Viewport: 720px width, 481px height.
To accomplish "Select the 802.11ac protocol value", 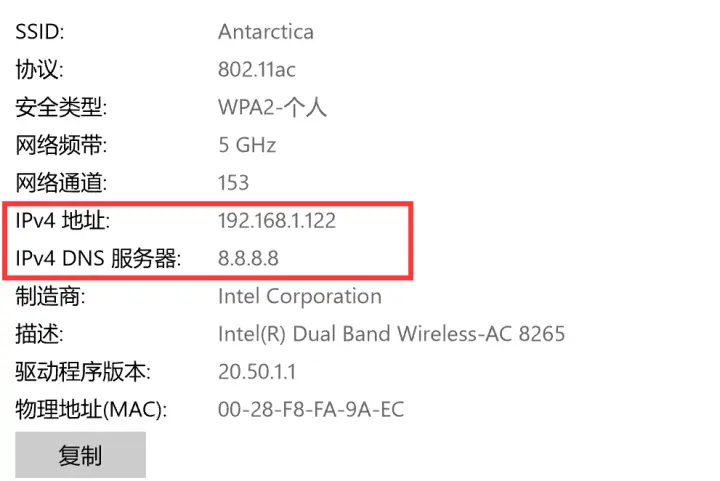I will 257,70.
